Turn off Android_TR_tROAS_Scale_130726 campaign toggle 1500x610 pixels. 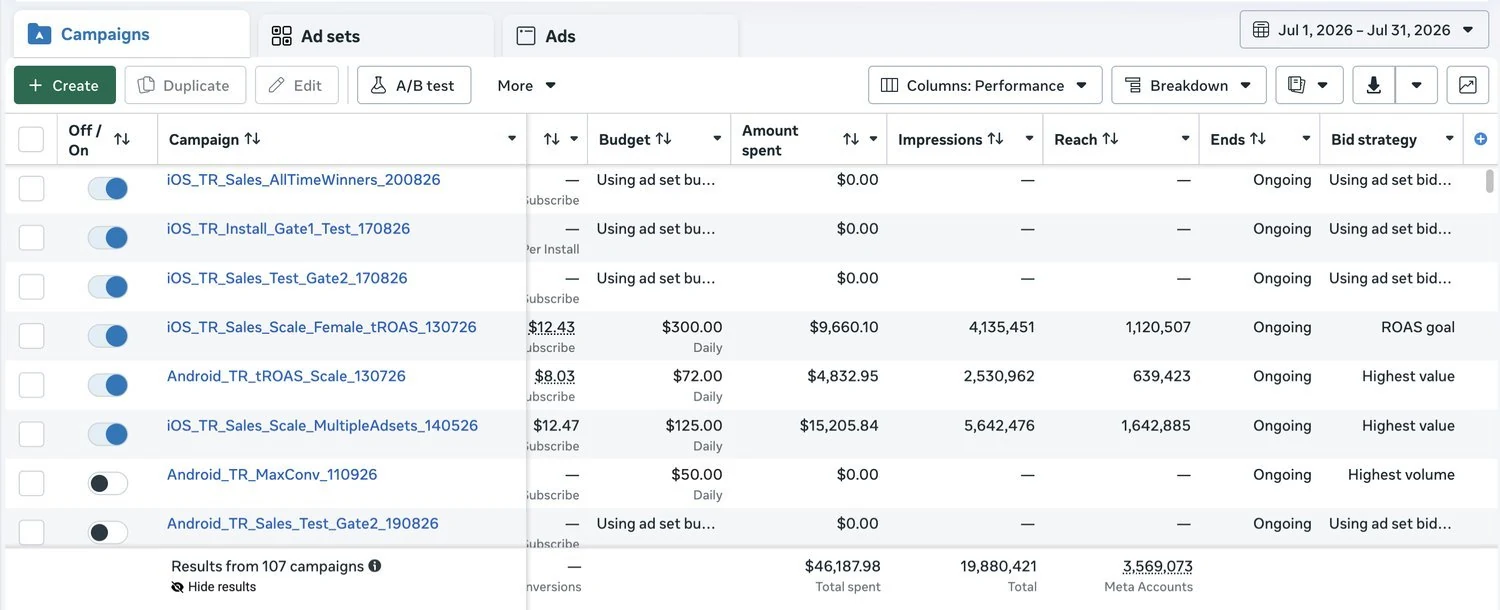coord(108,384)
